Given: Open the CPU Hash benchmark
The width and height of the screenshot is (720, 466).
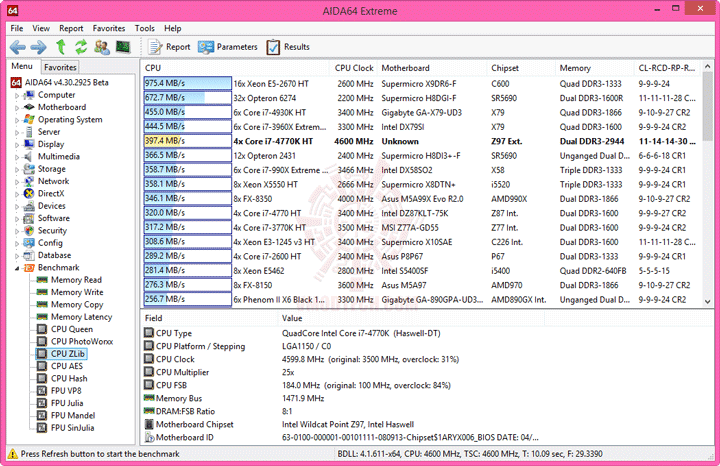Looking at the screenshot, I should [x=69, y=378].
